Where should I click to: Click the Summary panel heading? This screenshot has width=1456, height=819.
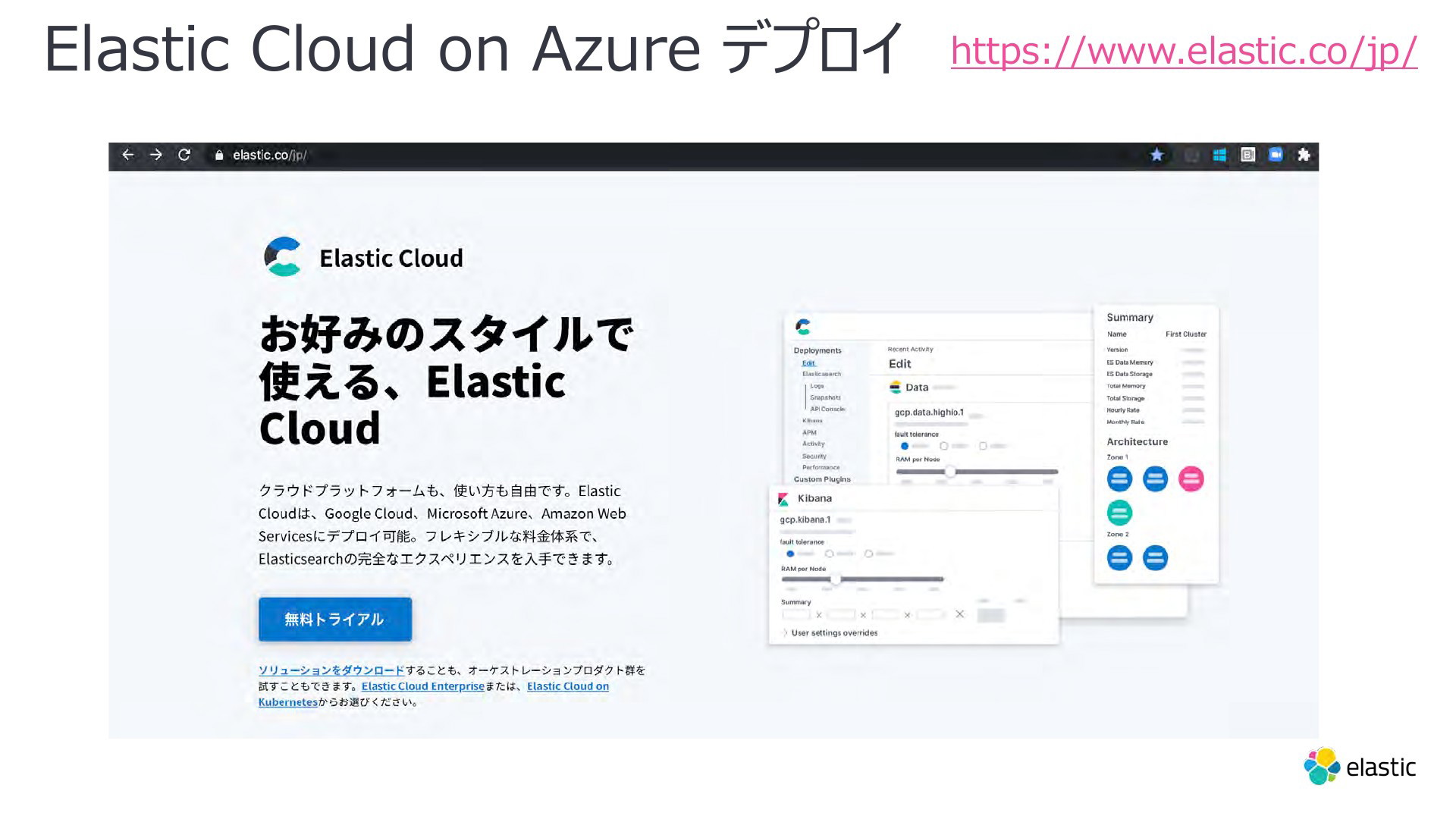click(x=1129, y=318)
